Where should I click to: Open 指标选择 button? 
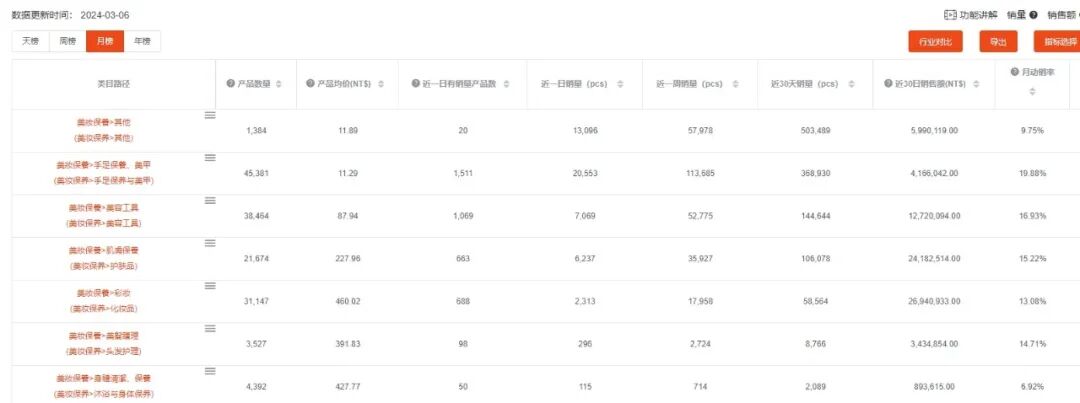click(x=1057, y=41)
